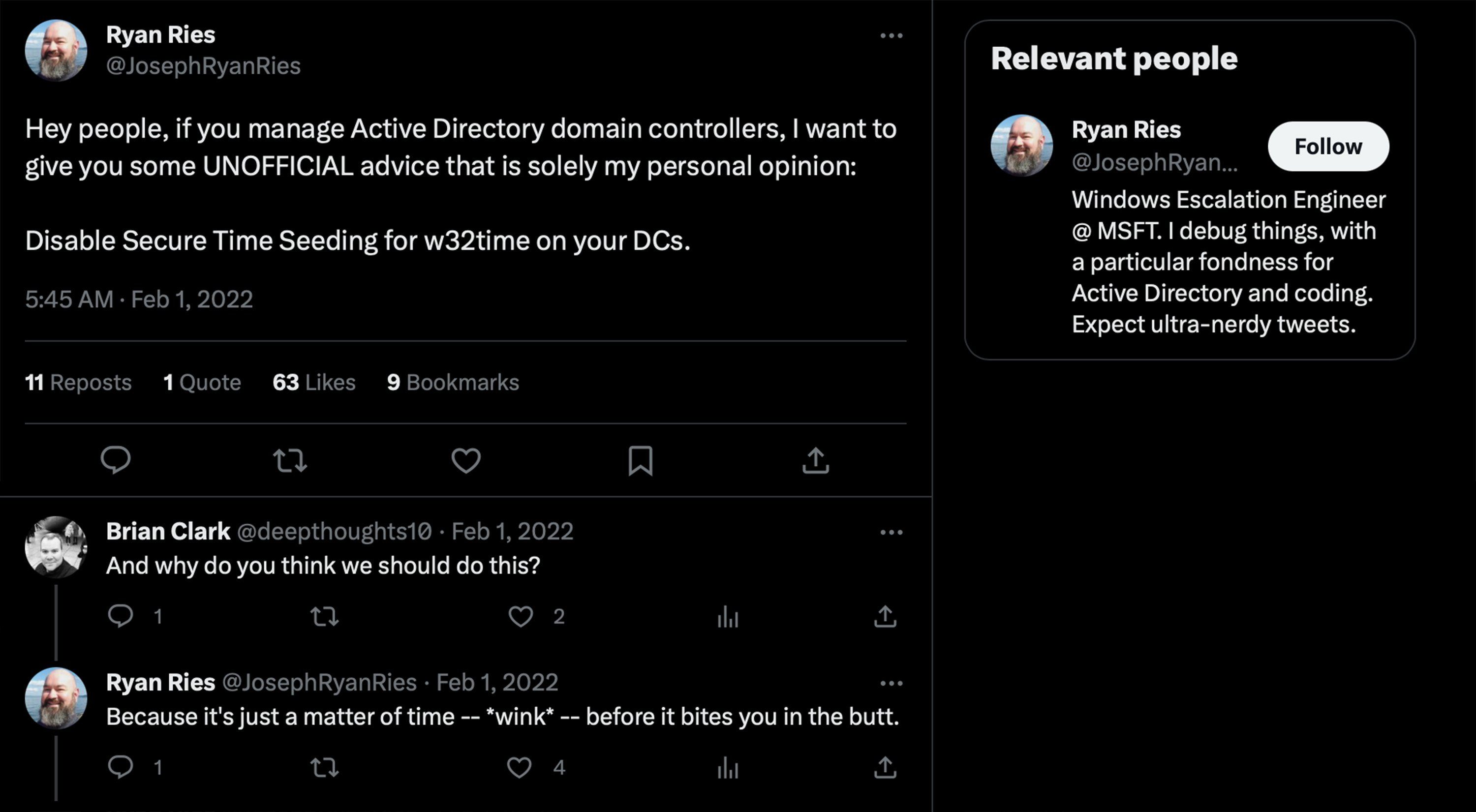Viewport: 1476px width, 812px height.
Task: Share Brian Clark's reply
Action: tap(885, 616)
